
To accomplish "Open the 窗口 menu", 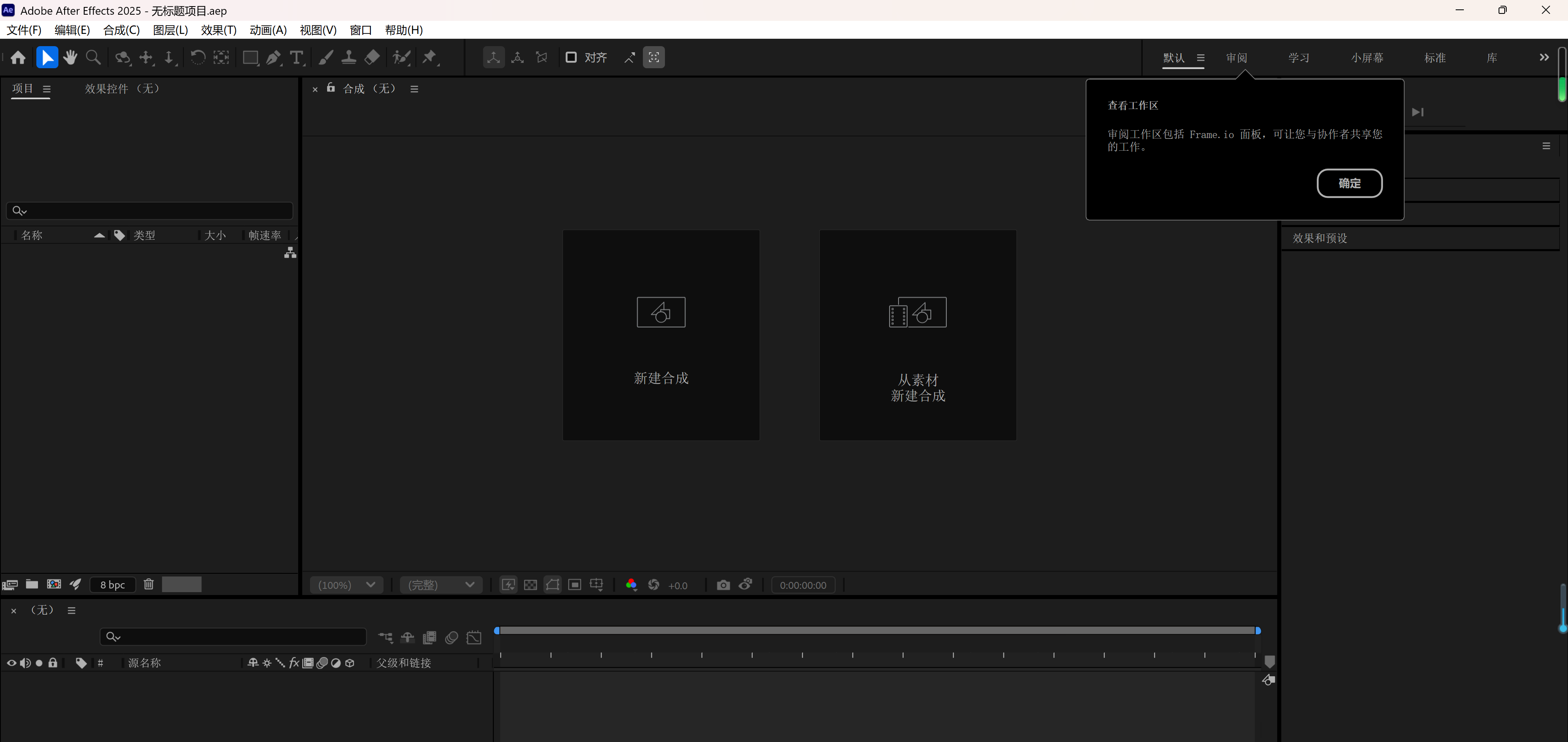I will coord(360,30).
